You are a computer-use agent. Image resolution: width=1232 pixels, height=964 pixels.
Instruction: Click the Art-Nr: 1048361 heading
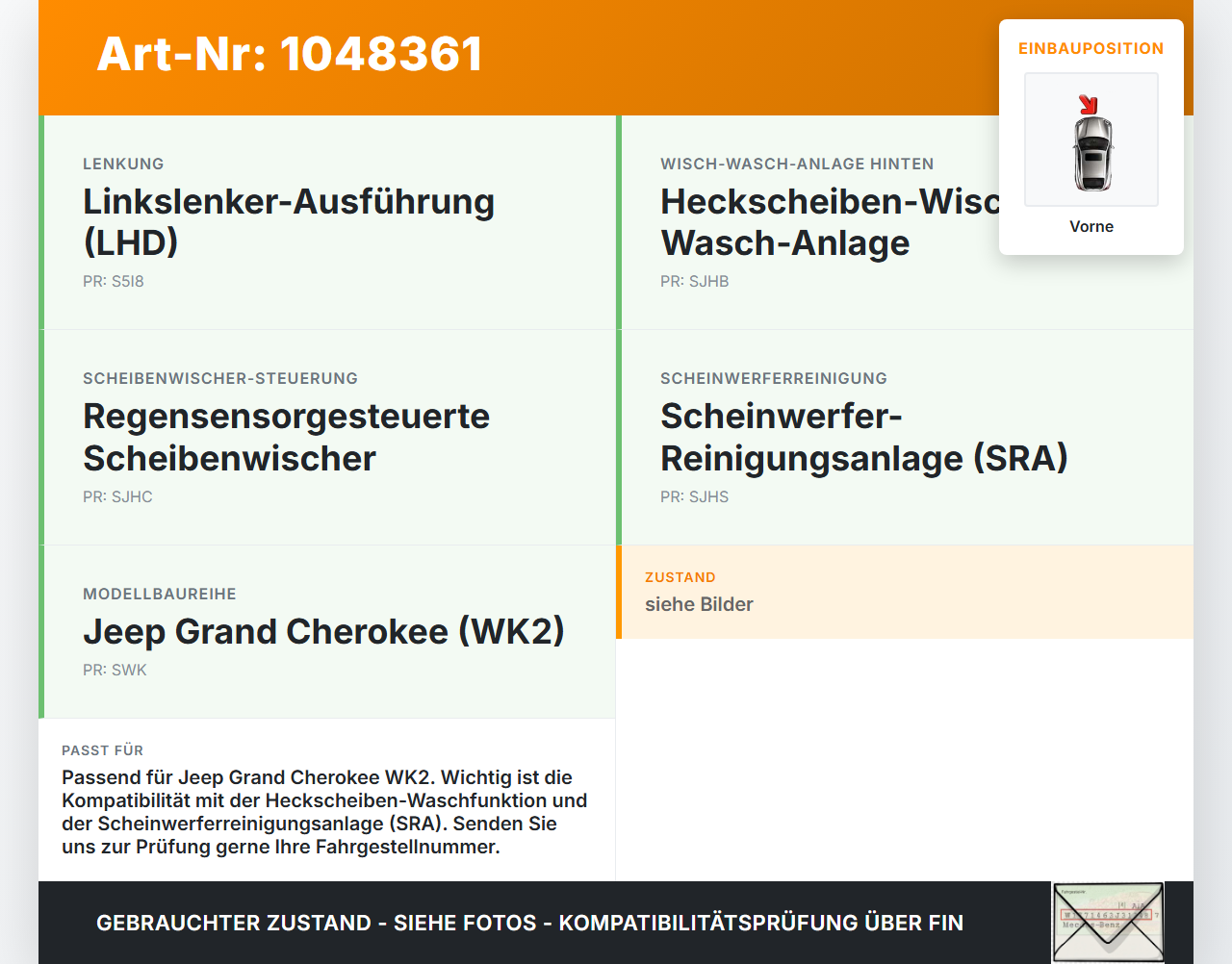[x=290, y=54]
